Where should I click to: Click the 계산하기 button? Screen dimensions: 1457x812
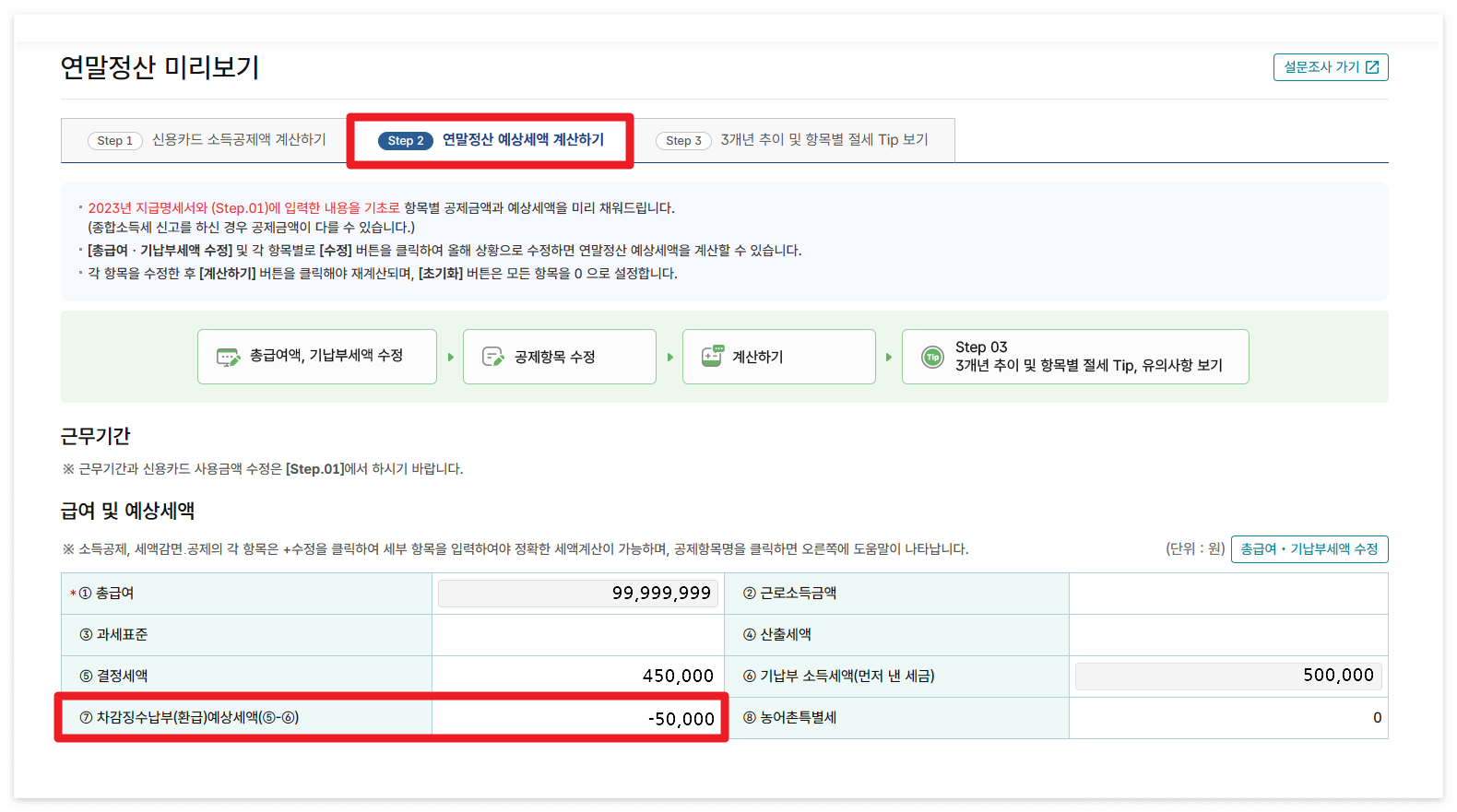pos(779,357)
